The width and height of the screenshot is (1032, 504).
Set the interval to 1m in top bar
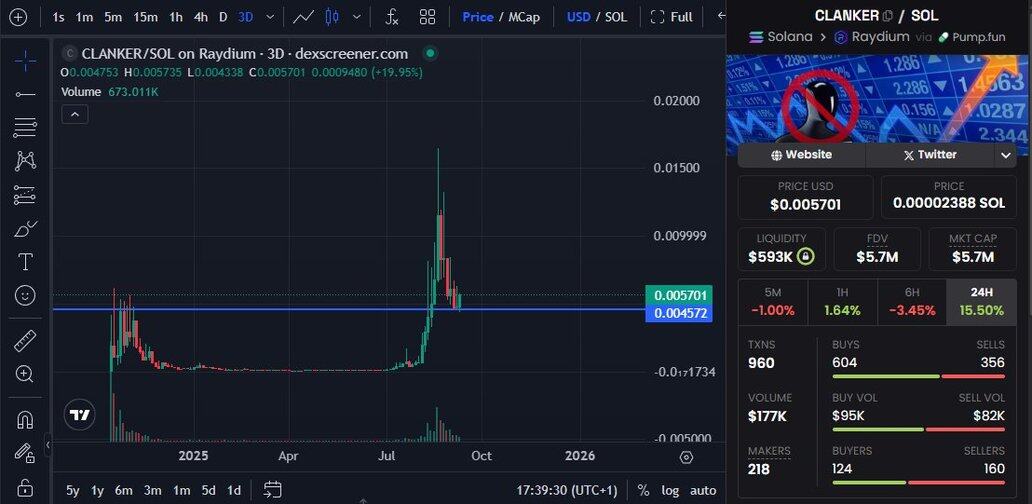[84, 16]
